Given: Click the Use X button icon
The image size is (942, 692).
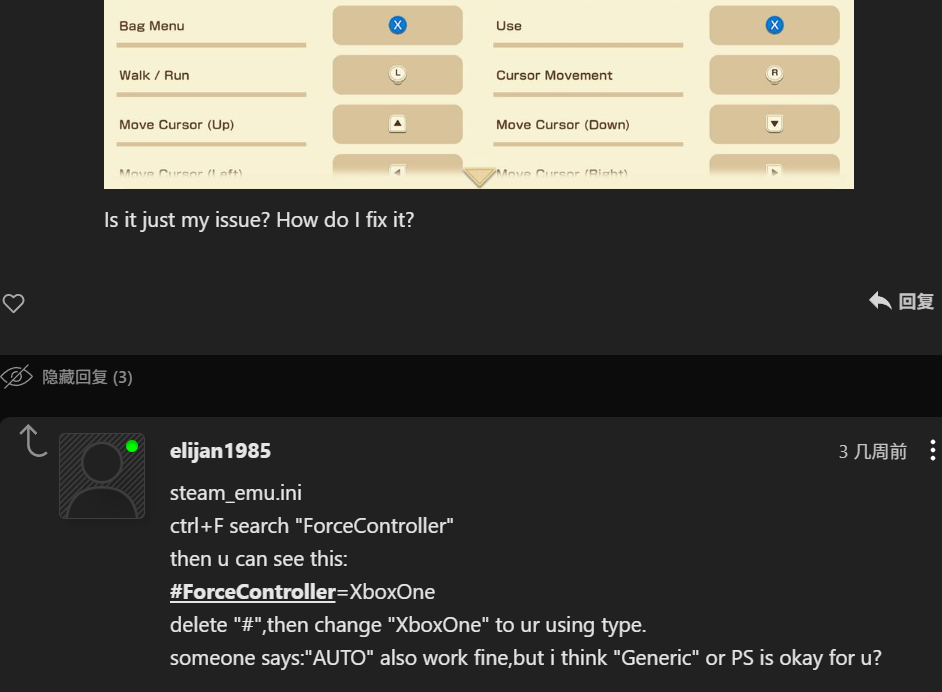Looking at the screenshot, I should point(774,25).
